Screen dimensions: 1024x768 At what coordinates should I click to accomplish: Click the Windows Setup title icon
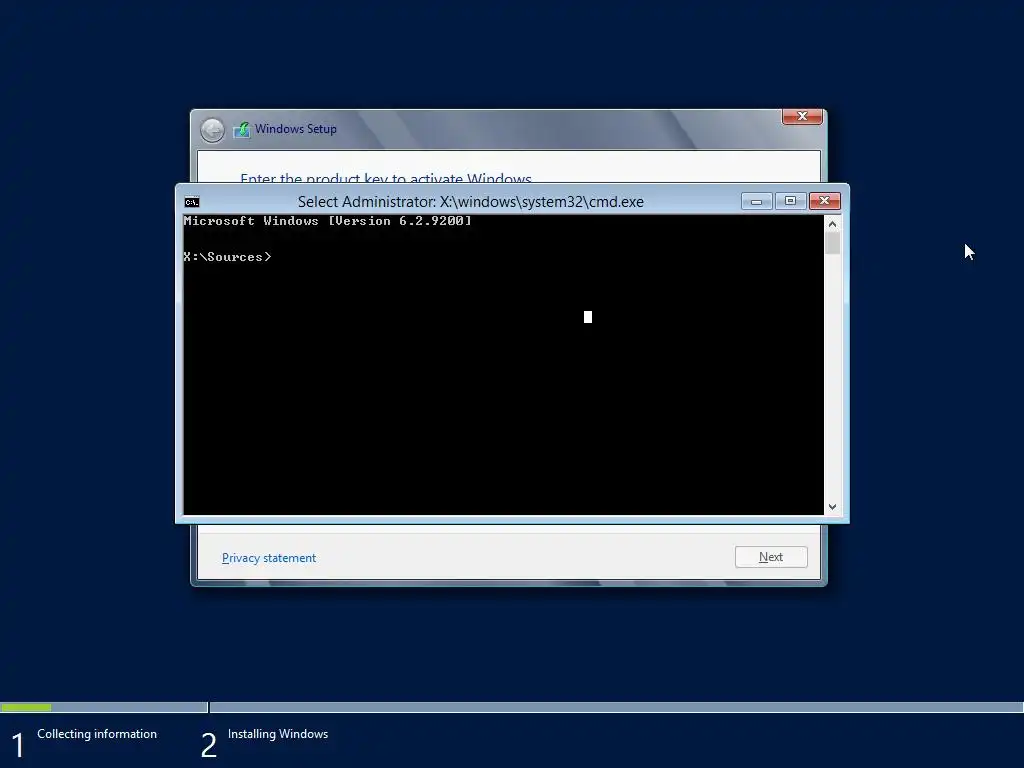(241, 129)
